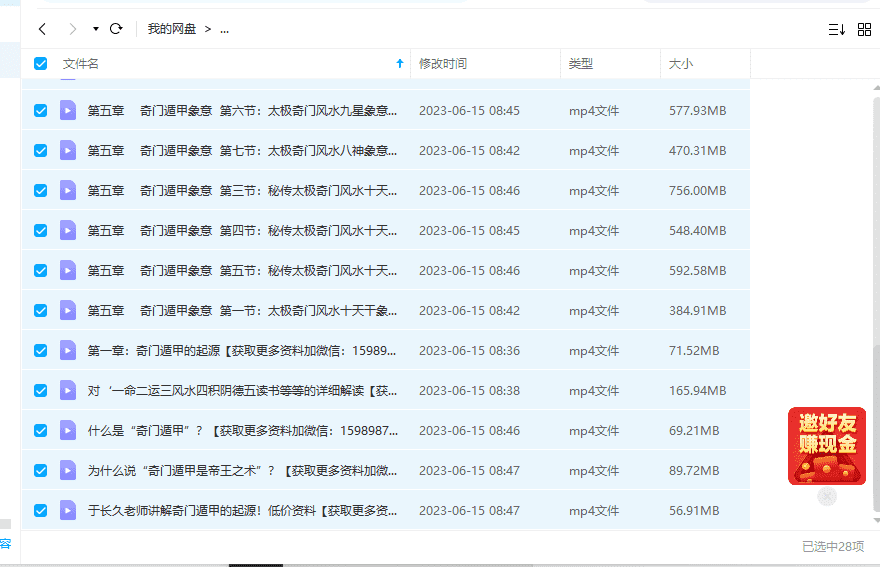Image resolution: width=880 pixels, height=567 pixels.
Task: Click video icon of 577.93MB file
Action: 68,110
